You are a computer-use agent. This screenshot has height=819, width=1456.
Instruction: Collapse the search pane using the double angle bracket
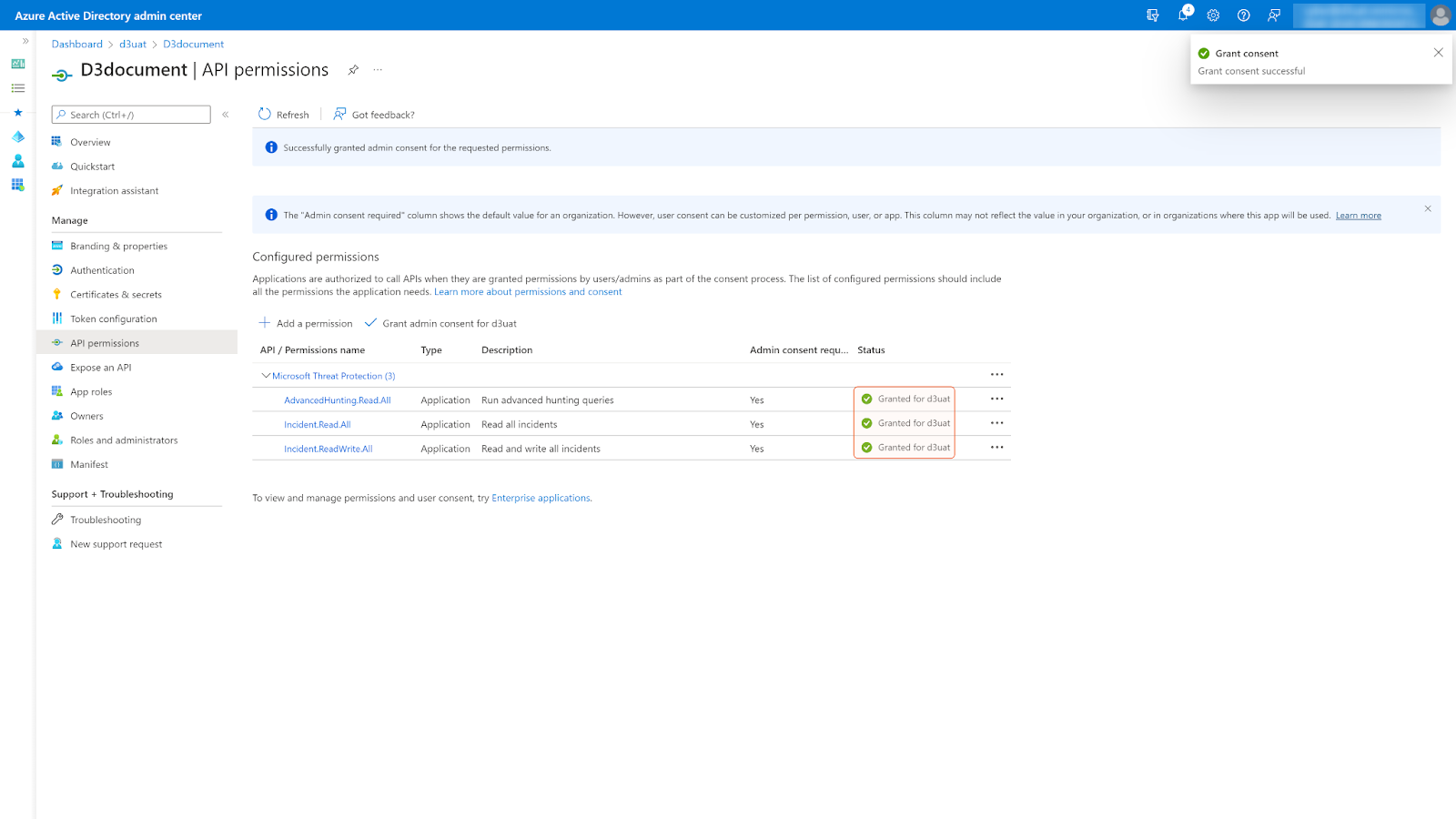point(225,115)
